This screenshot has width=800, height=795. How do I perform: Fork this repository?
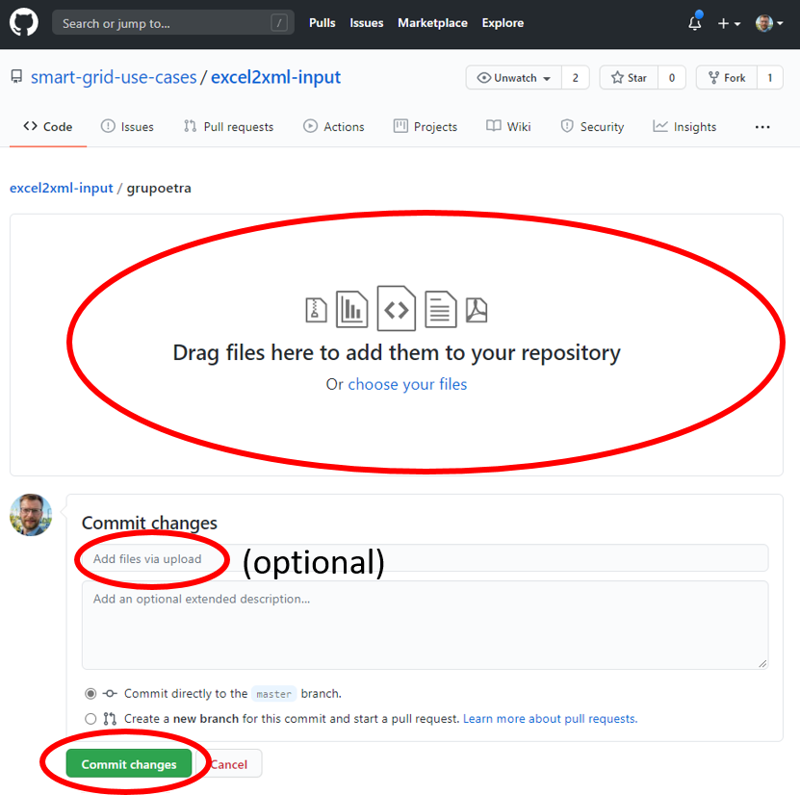(x=727, y=78)
